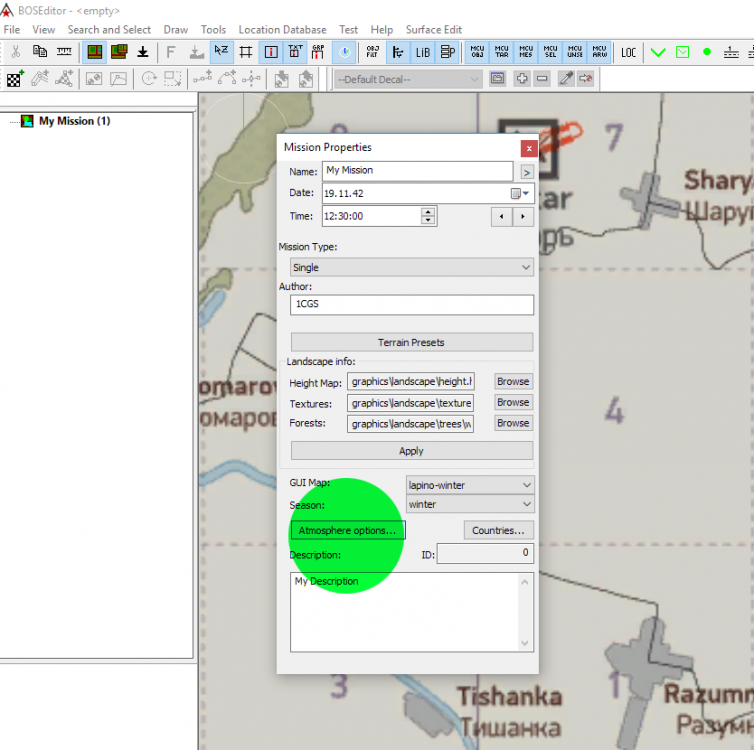Toggle the grid display toolbar button
The image size is (754, 750).
[245, 52]
